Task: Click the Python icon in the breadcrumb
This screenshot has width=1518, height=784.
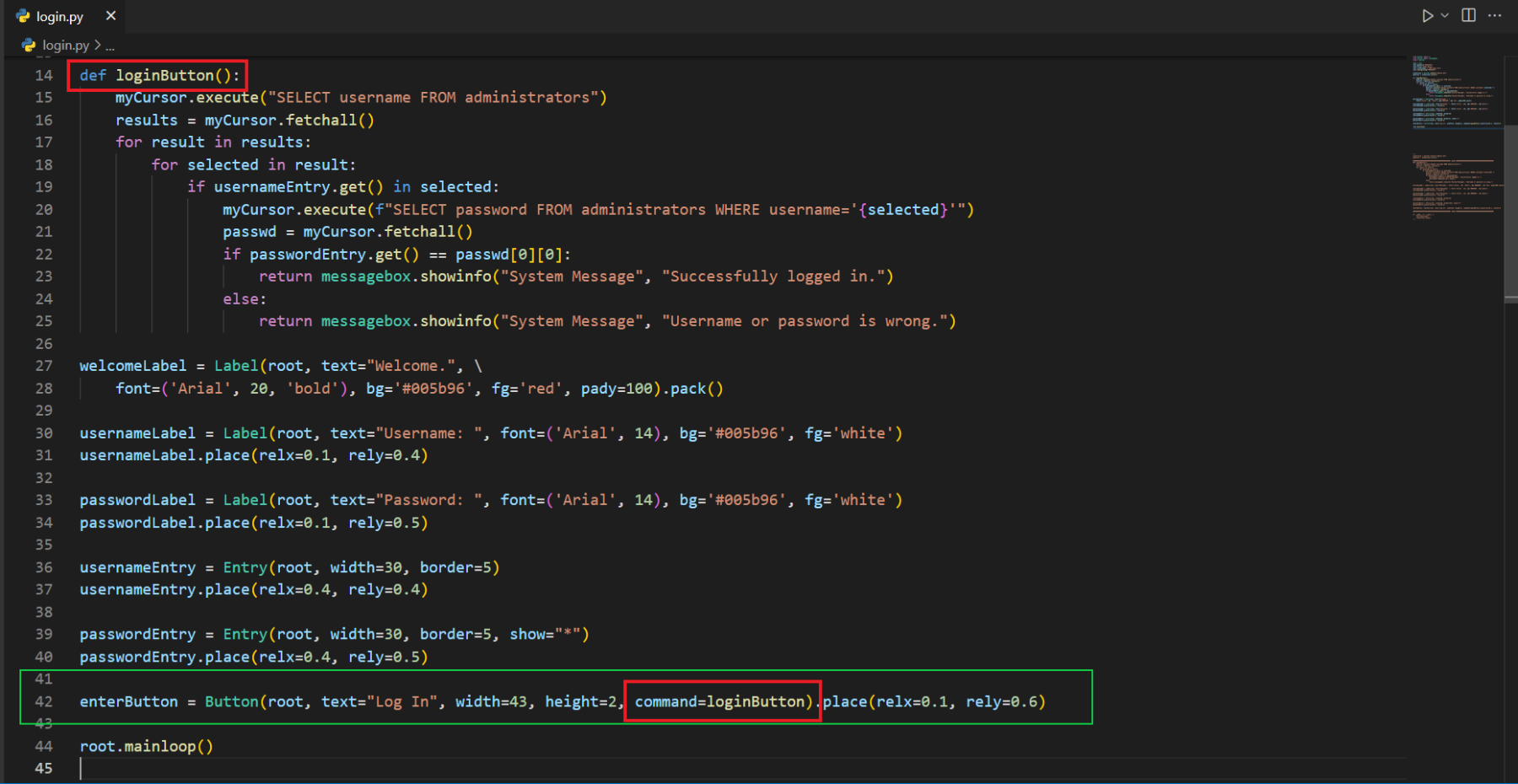Action: pos(29,46)
